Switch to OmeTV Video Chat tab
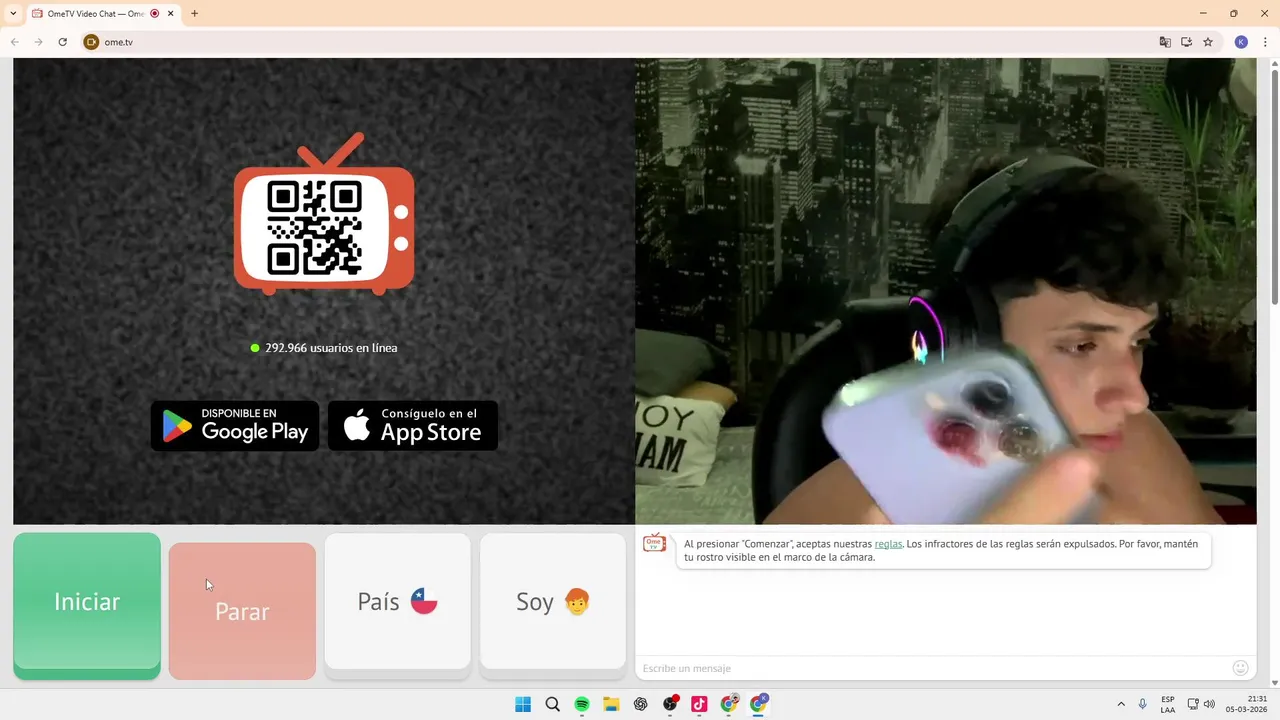Screen dimensions: 1280x720 coord(96,14)
